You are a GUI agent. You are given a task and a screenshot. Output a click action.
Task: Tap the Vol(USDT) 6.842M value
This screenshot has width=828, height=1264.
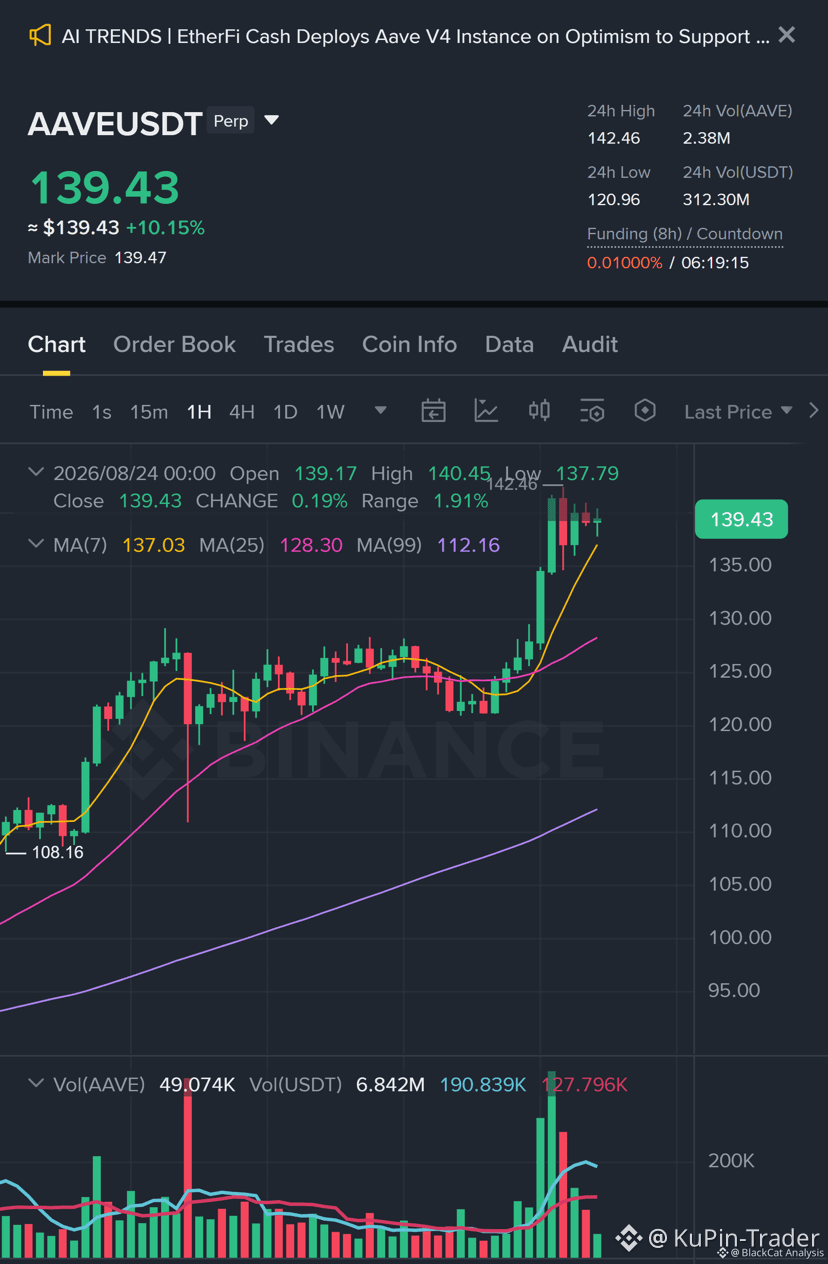(390, 1084)
